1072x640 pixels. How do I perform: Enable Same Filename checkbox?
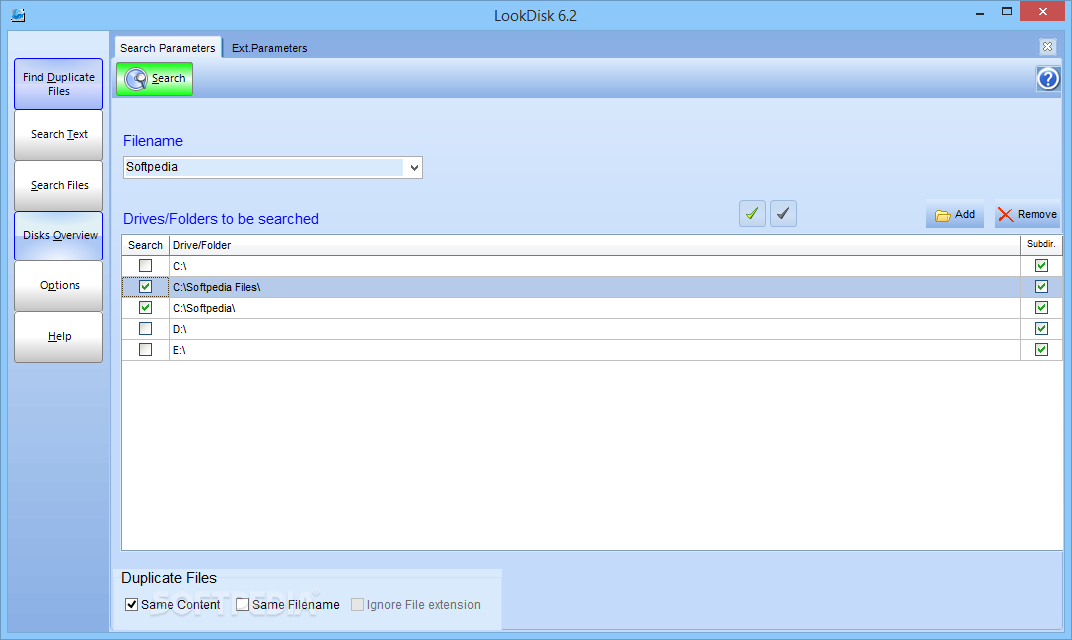243,605
